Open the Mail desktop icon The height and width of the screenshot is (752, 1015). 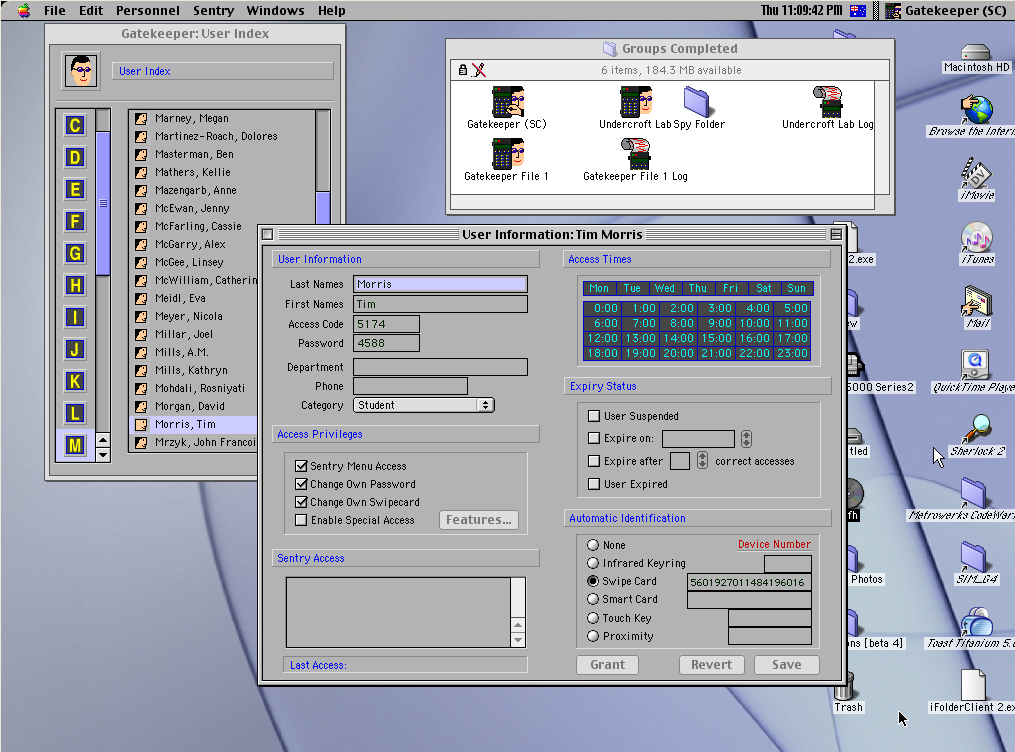pyautogui.click(x=977, y=301)
